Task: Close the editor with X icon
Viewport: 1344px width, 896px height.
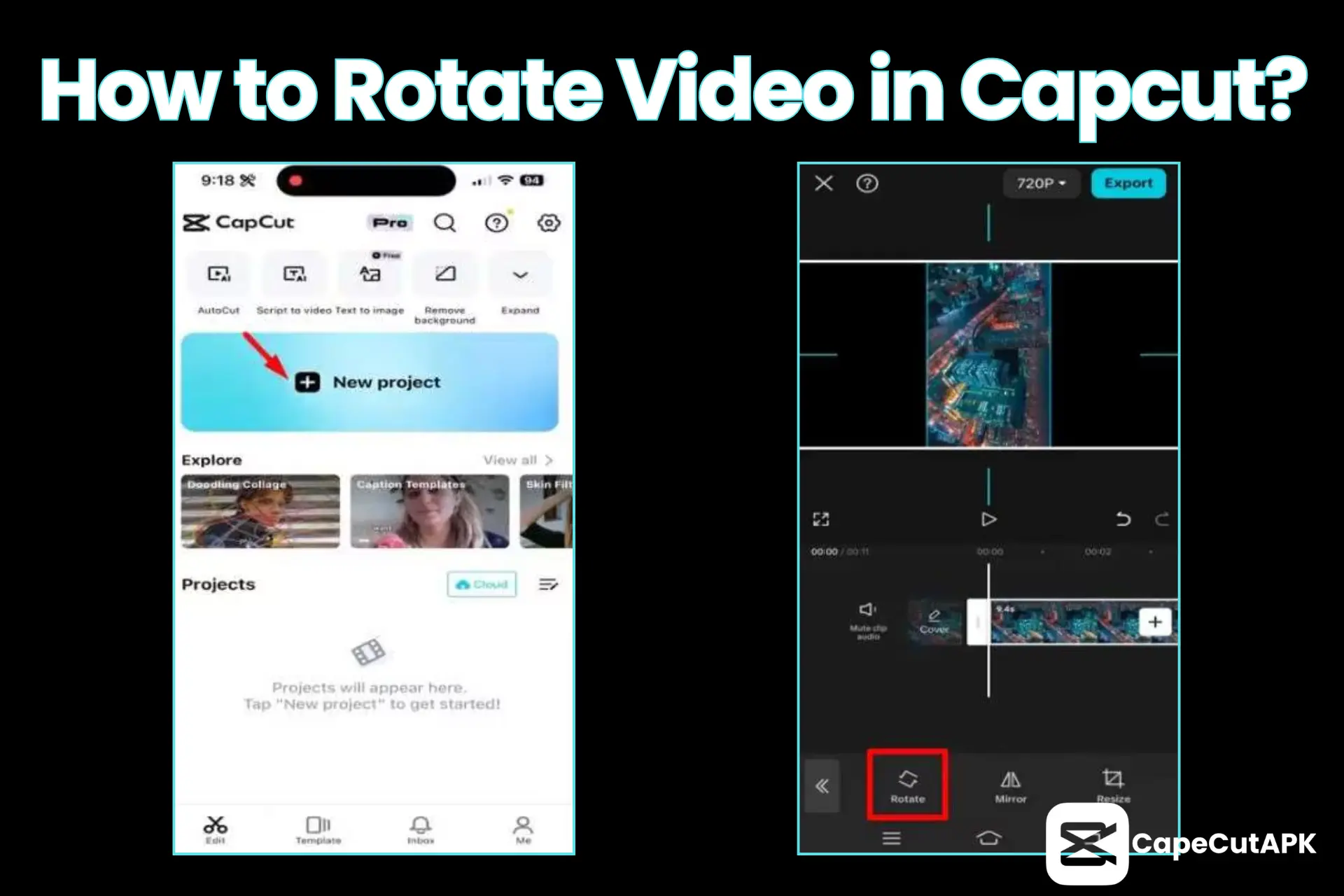Action: [824, 183]
